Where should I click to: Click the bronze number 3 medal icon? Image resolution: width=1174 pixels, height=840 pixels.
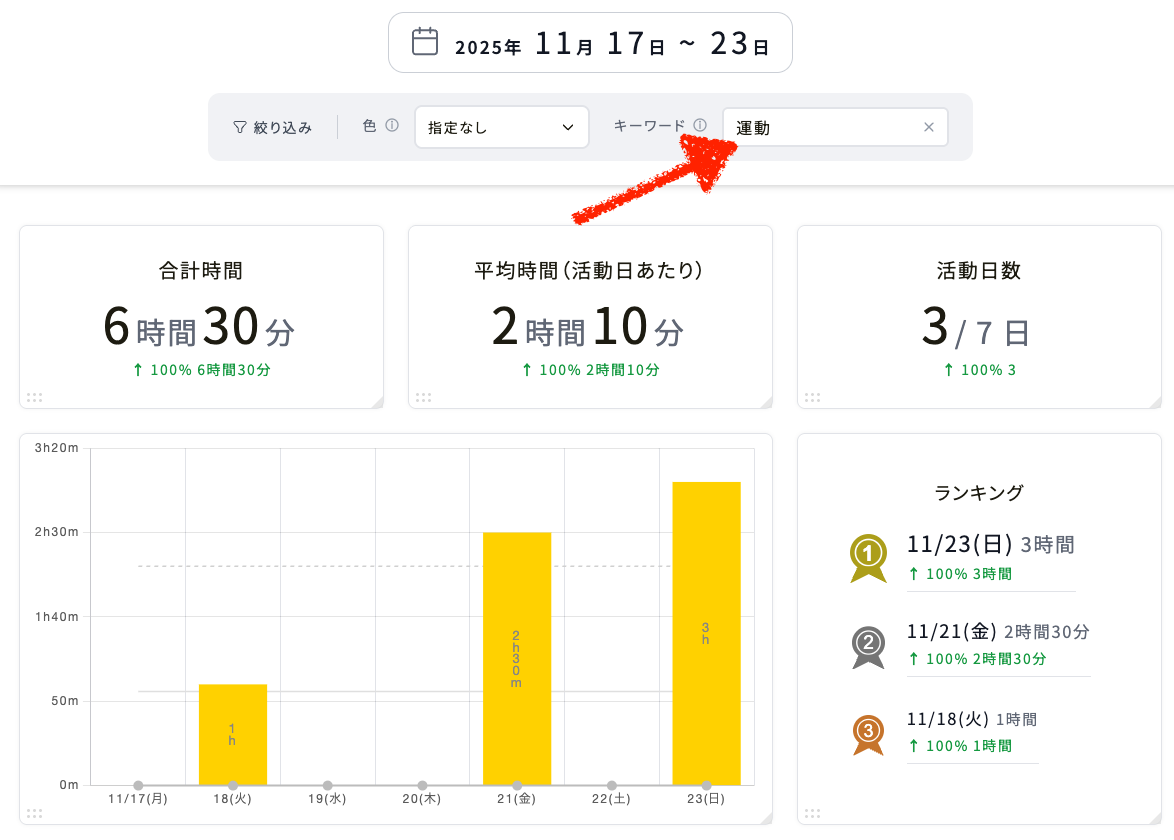coord(869,734)
